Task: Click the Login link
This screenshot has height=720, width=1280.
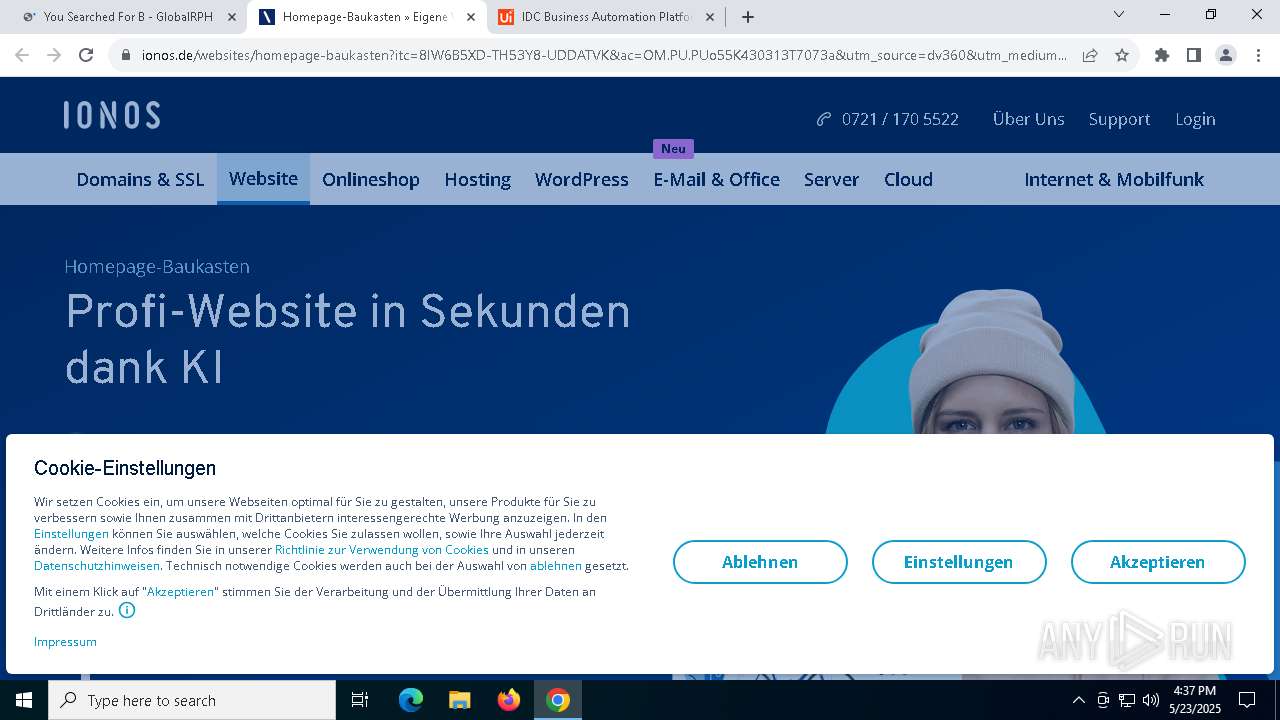Action: click(1195, 119)
